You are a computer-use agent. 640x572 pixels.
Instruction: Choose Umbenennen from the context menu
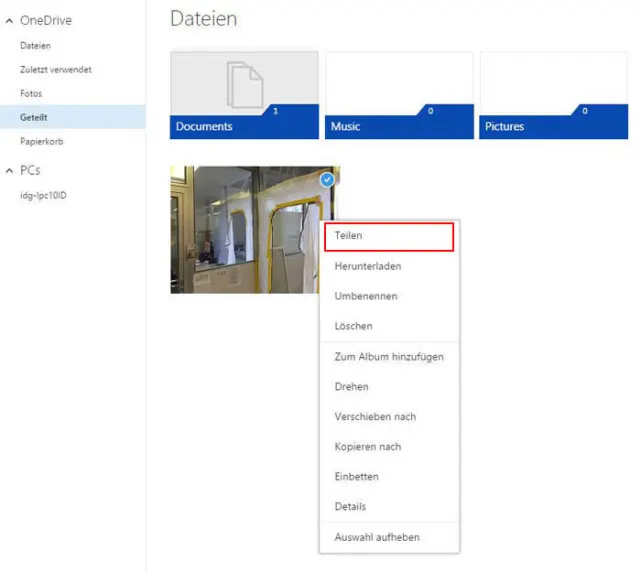coord(389,296)
